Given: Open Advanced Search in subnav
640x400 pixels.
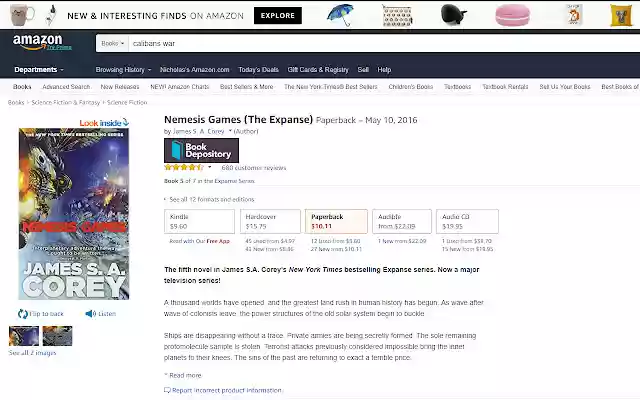Looking at the screenshot, I should click(66, 87).
